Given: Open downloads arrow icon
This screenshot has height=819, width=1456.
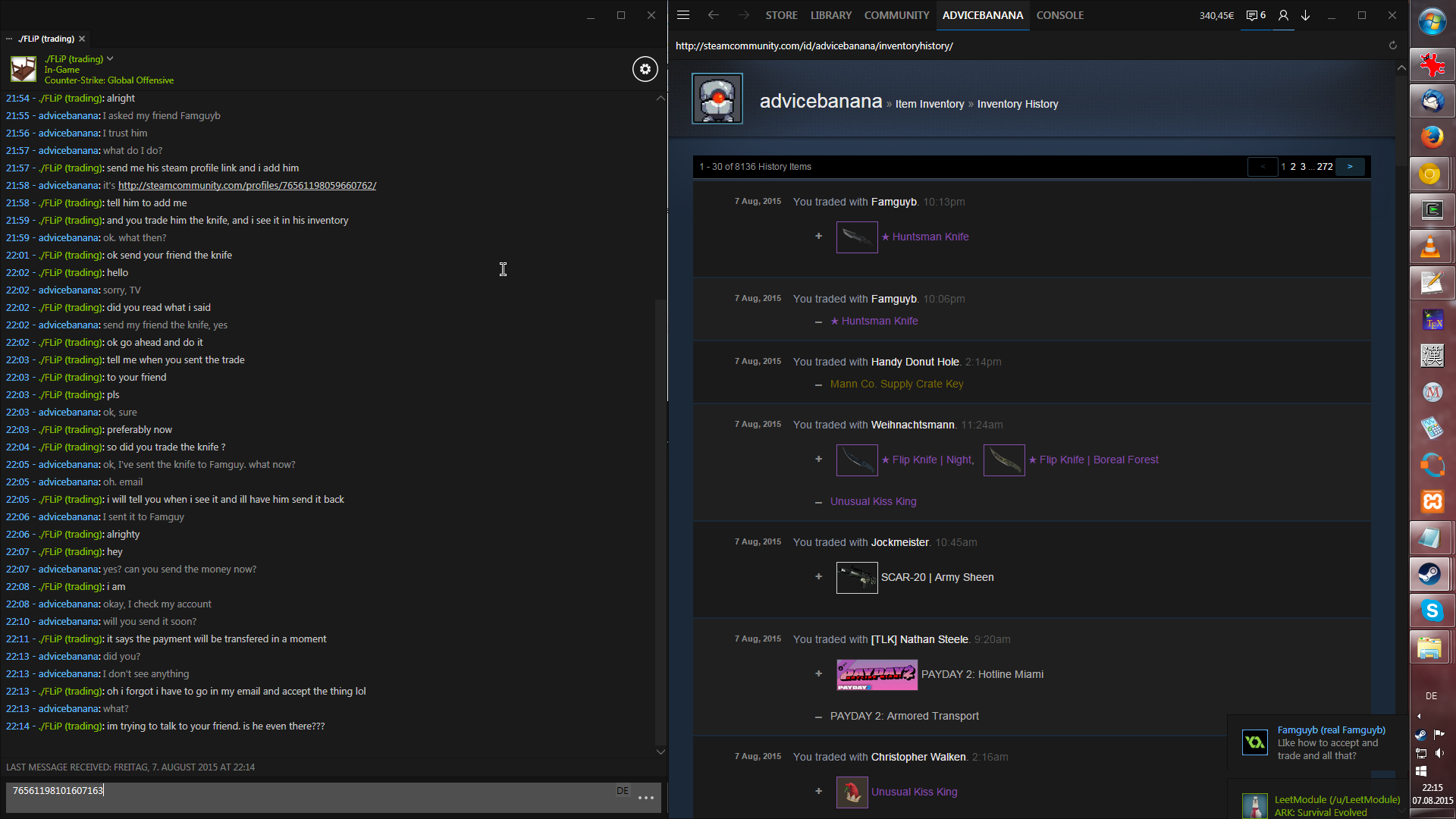Looking at the screenshot, I should coord(1306,15).
